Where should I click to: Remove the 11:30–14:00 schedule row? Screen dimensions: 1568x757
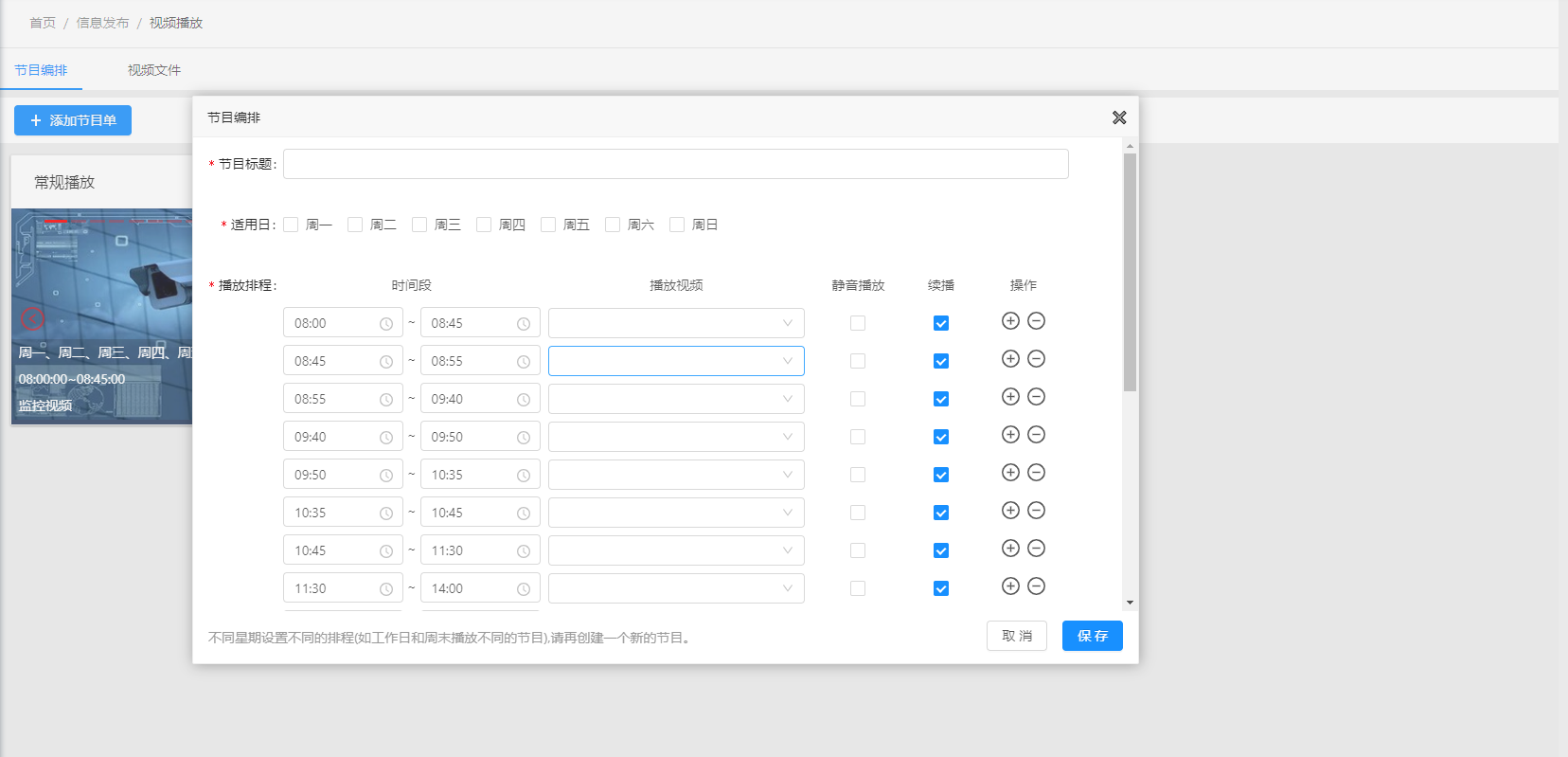1037,586
